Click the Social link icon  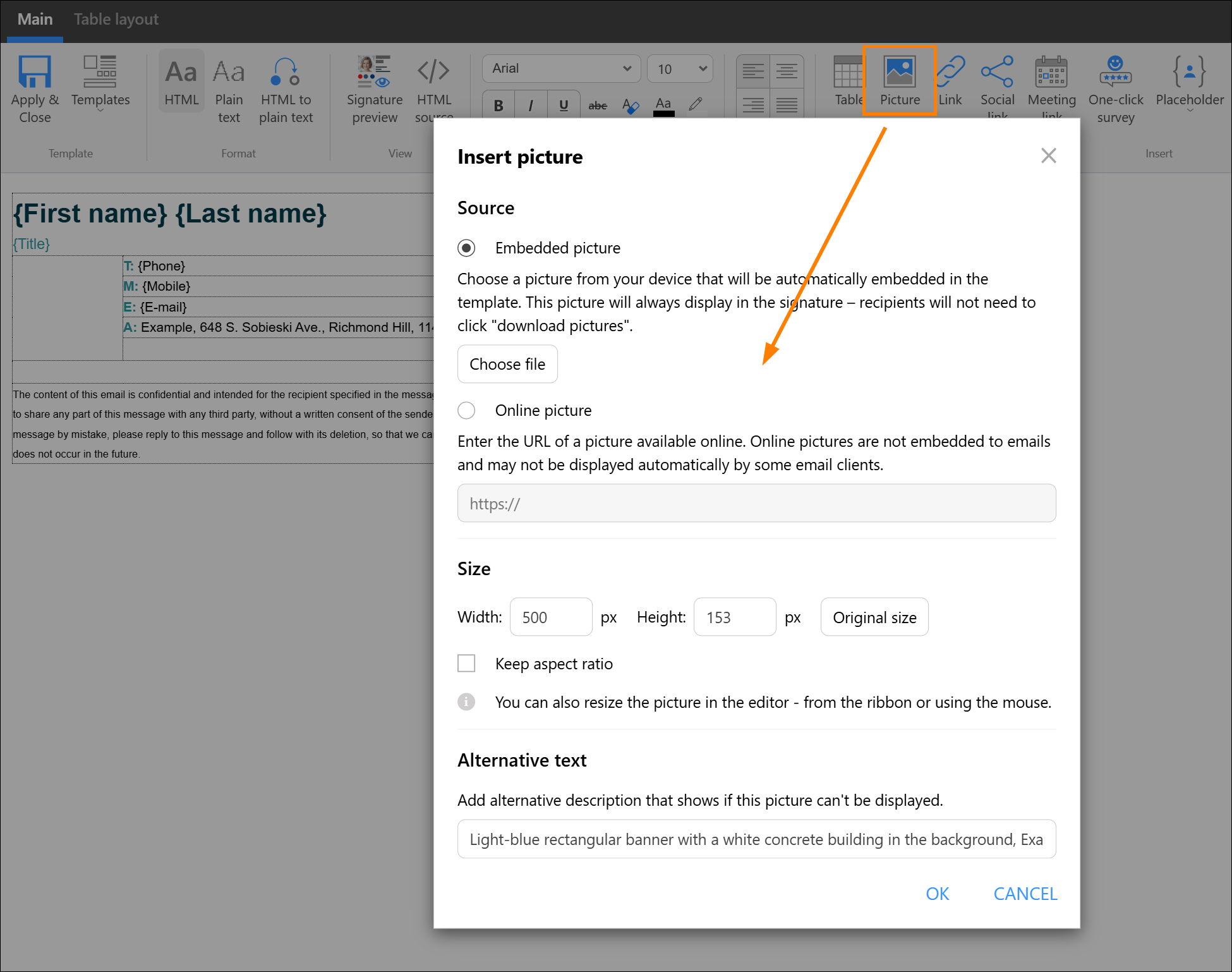click(x=997, y=71)
